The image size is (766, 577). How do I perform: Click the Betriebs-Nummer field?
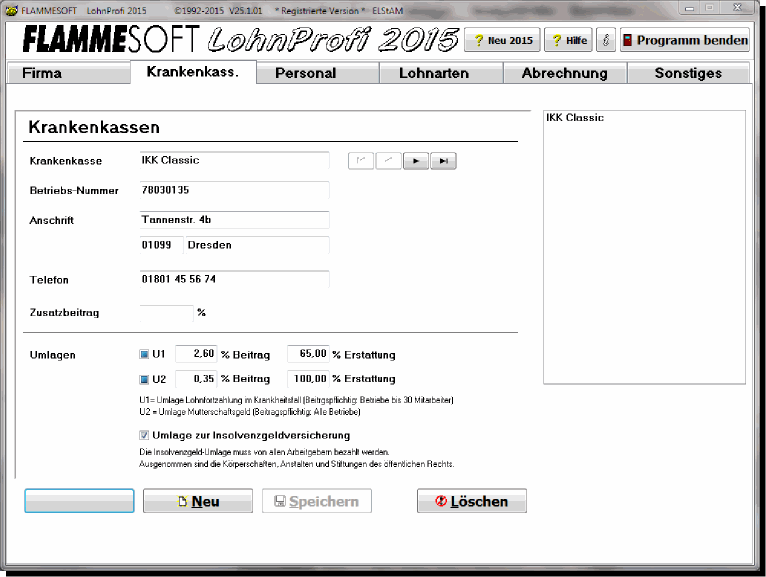click(x=234, y=190)
